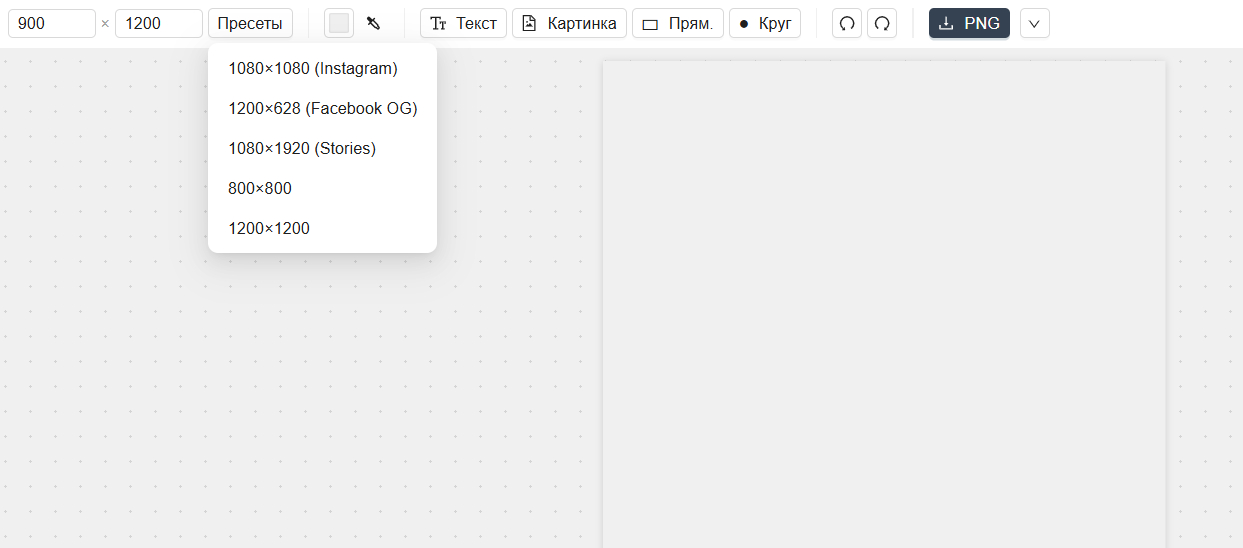Choose the 1080×1080 (Instagram) preset
This screenshot has width=1243, height=548.
pos(322,68)
